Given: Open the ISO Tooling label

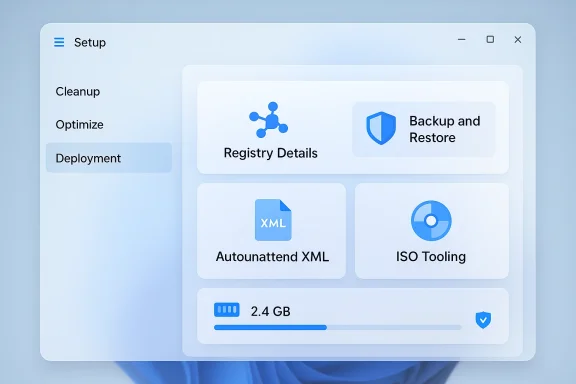Looking at the screenshot, I should pos(431,256).
